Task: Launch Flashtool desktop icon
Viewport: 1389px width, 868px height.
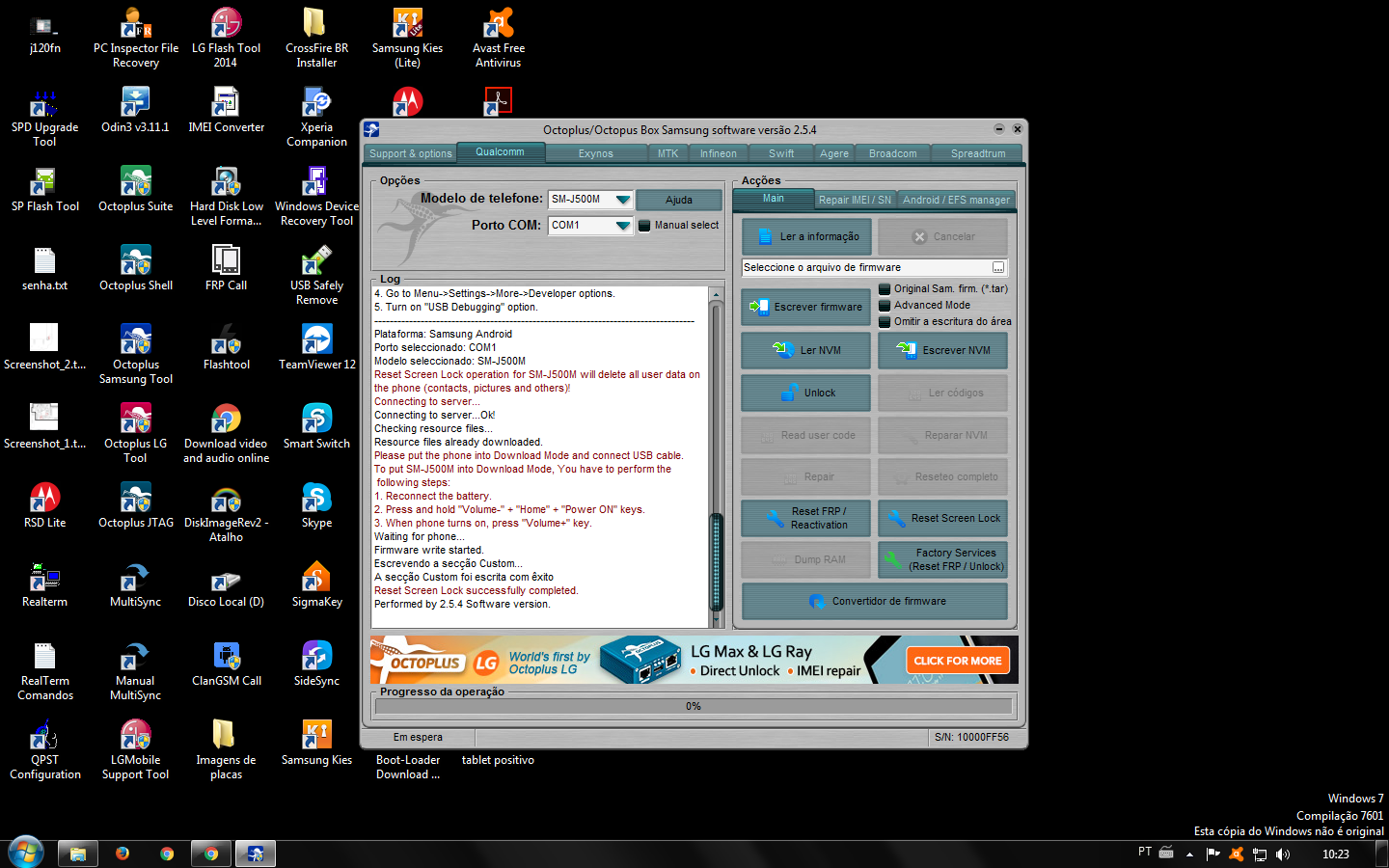Action: (226, 347)
